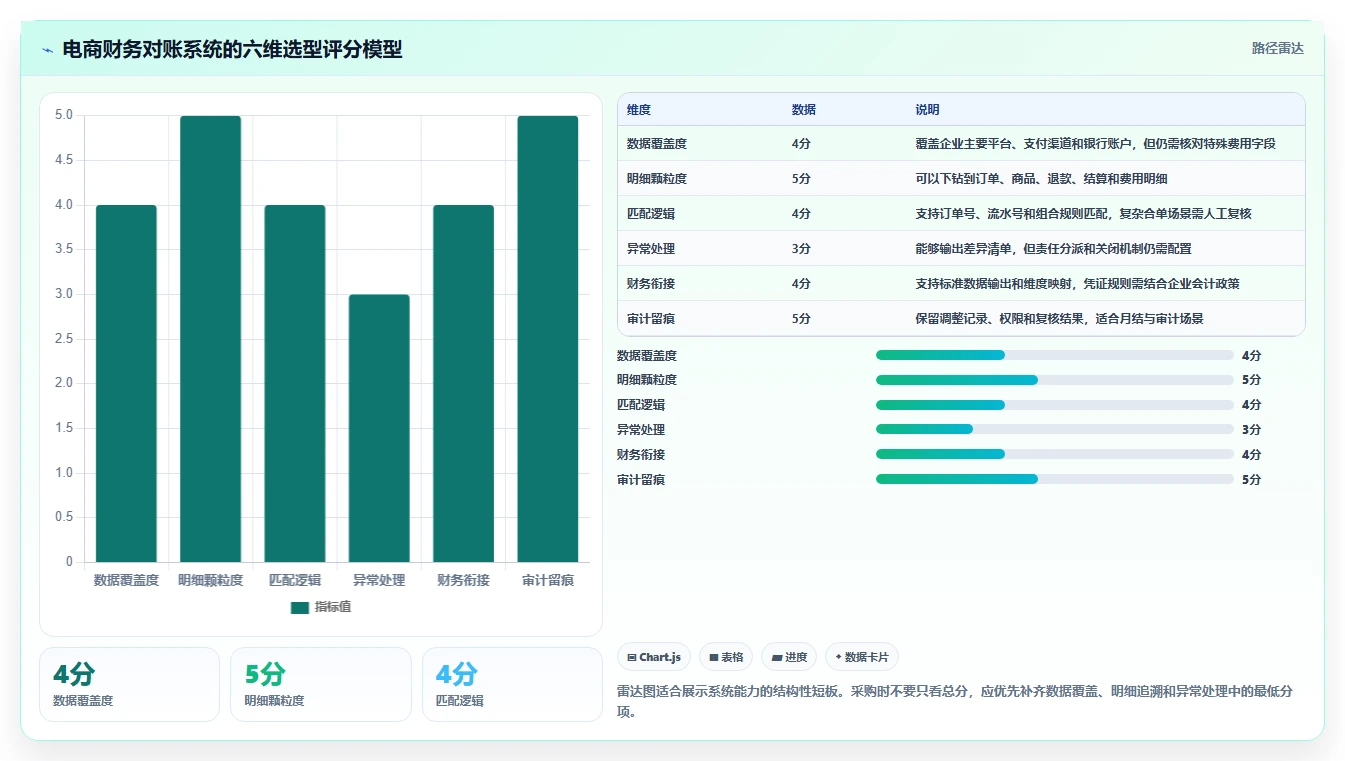The height and width of the screenshot is (761, 1345).
Task: Click the 匹配逻辑 bar in the chart
Action: point(295,383)
